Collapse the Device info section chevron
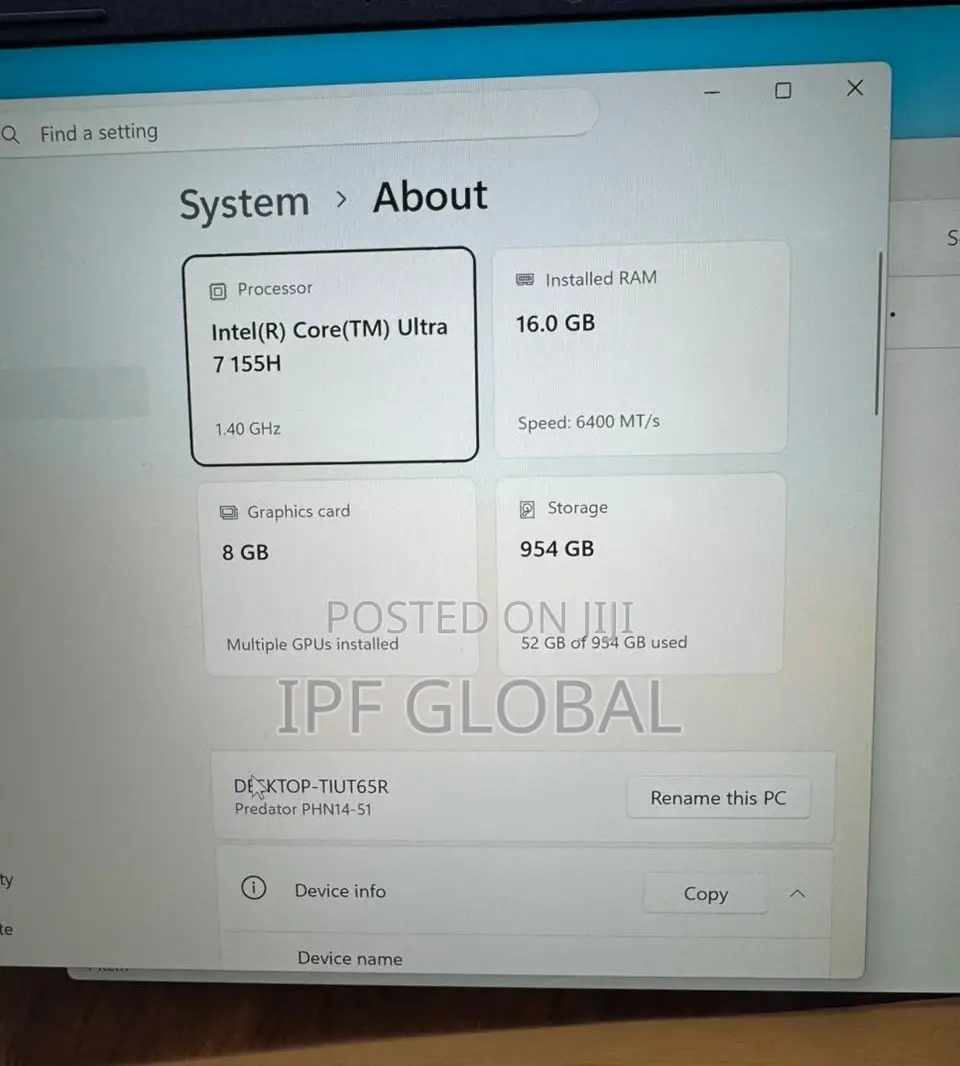 798,893
